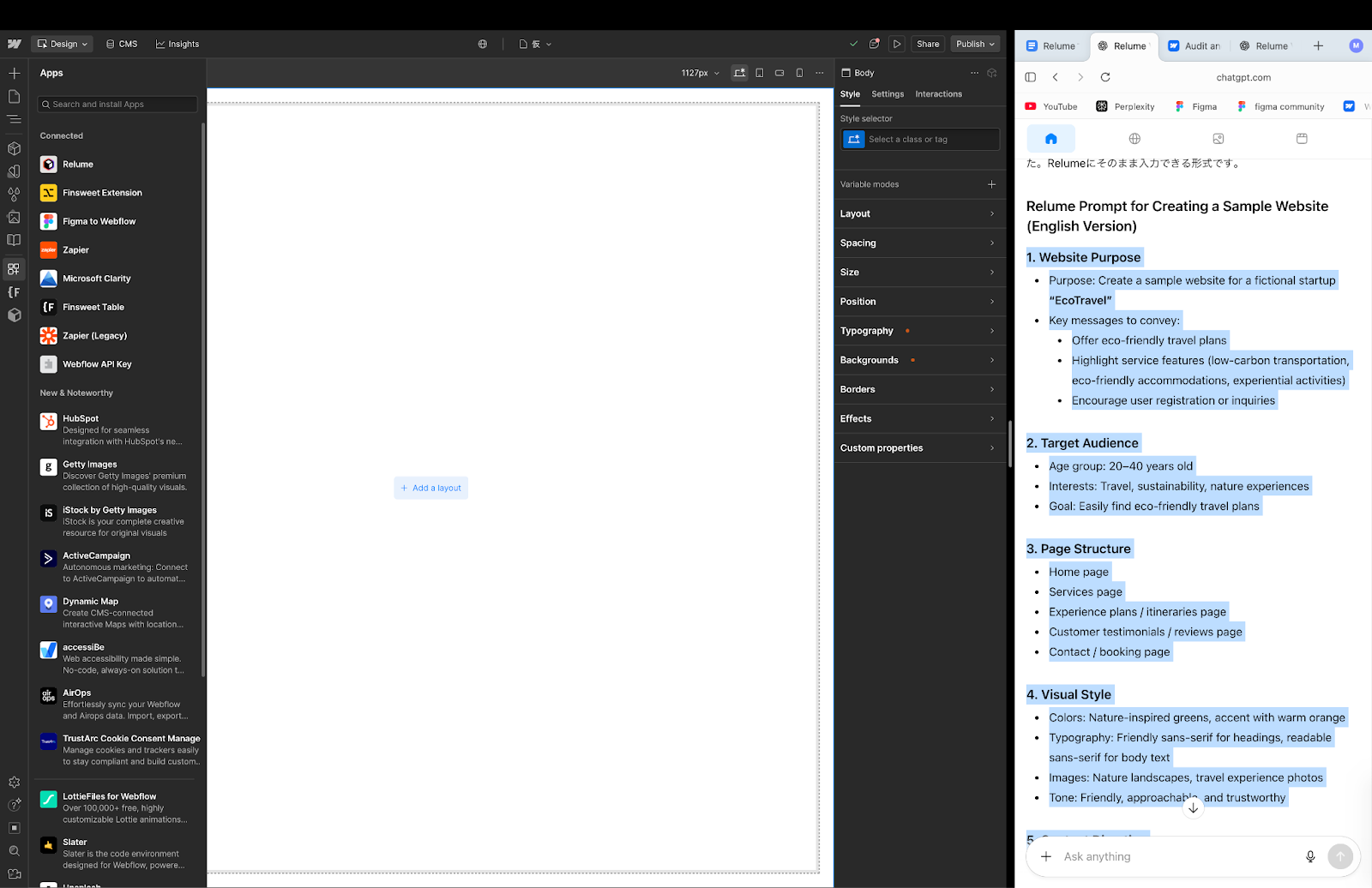Screen dimensions: 1372x888
Task: Click the microphone icon in Ask anything
Action: pos(1310,856)
